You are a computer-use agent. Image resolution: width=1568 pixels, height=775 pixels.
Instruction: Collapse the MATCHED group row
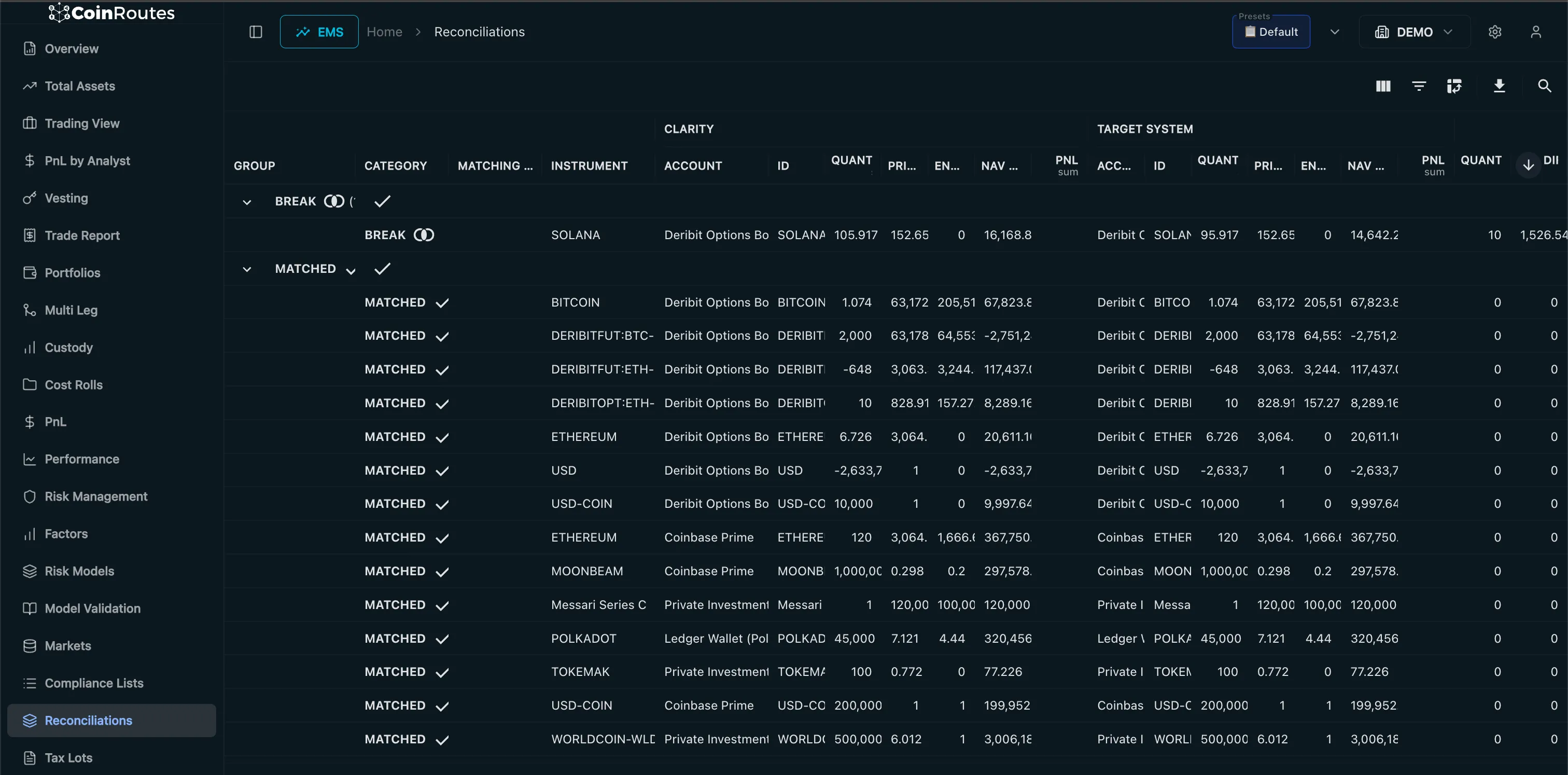(246, 269)
